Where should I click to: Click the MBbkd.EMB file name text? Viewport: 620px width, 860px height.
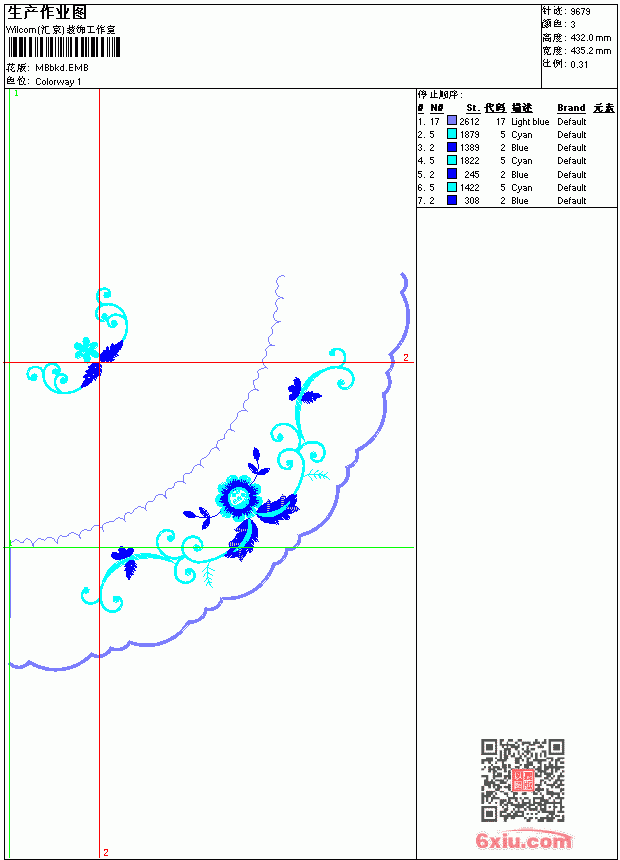point(61,68)
